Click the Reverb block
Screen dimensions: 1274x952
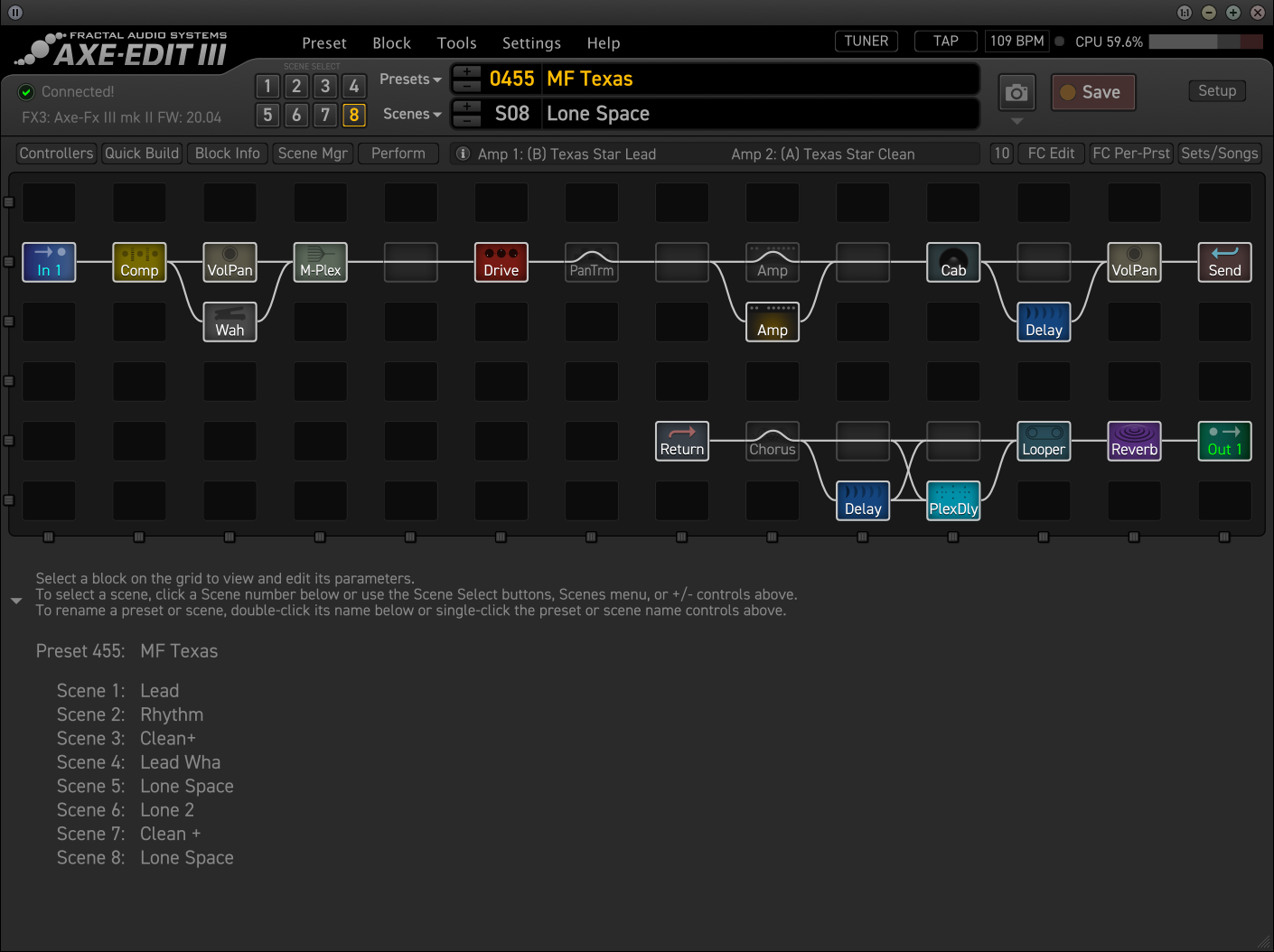point(1134,441)
